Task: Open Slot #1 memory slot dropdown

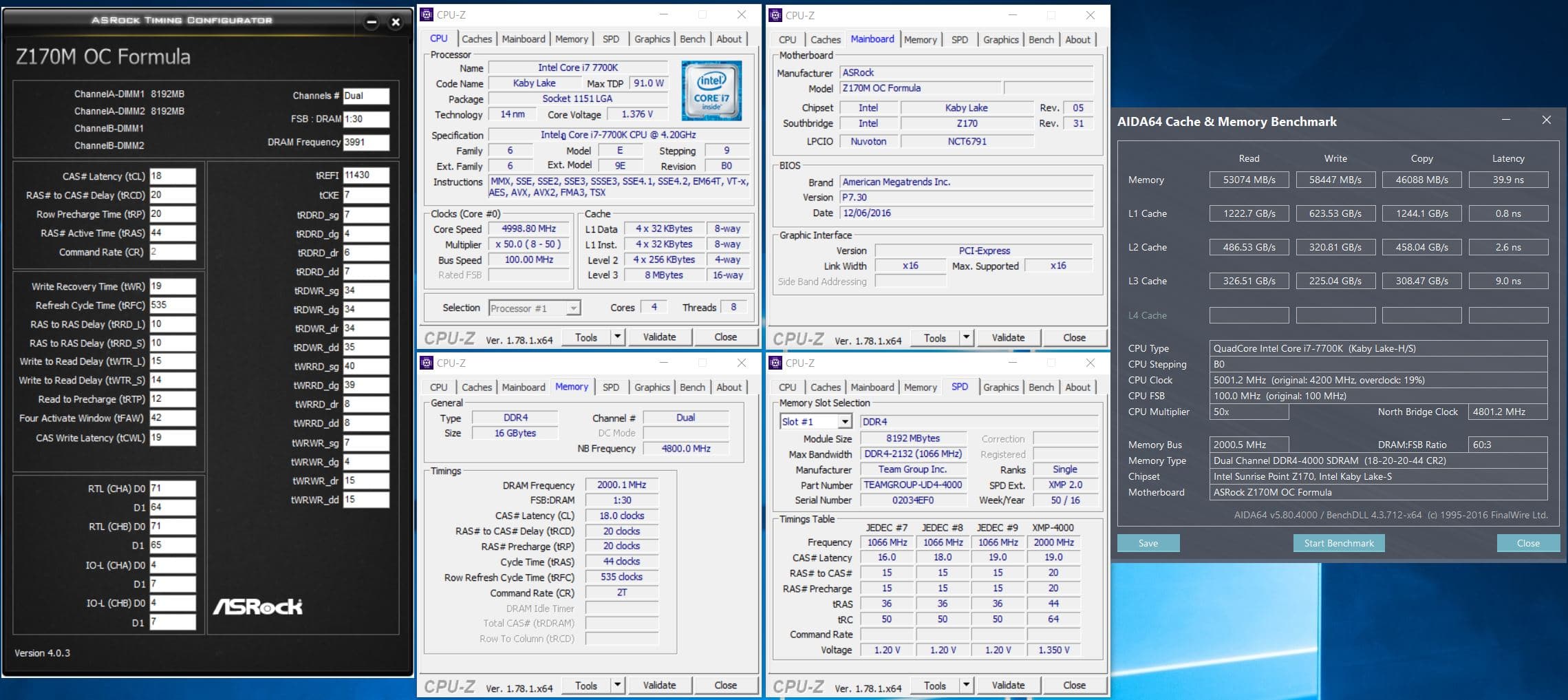Action: 816,421
